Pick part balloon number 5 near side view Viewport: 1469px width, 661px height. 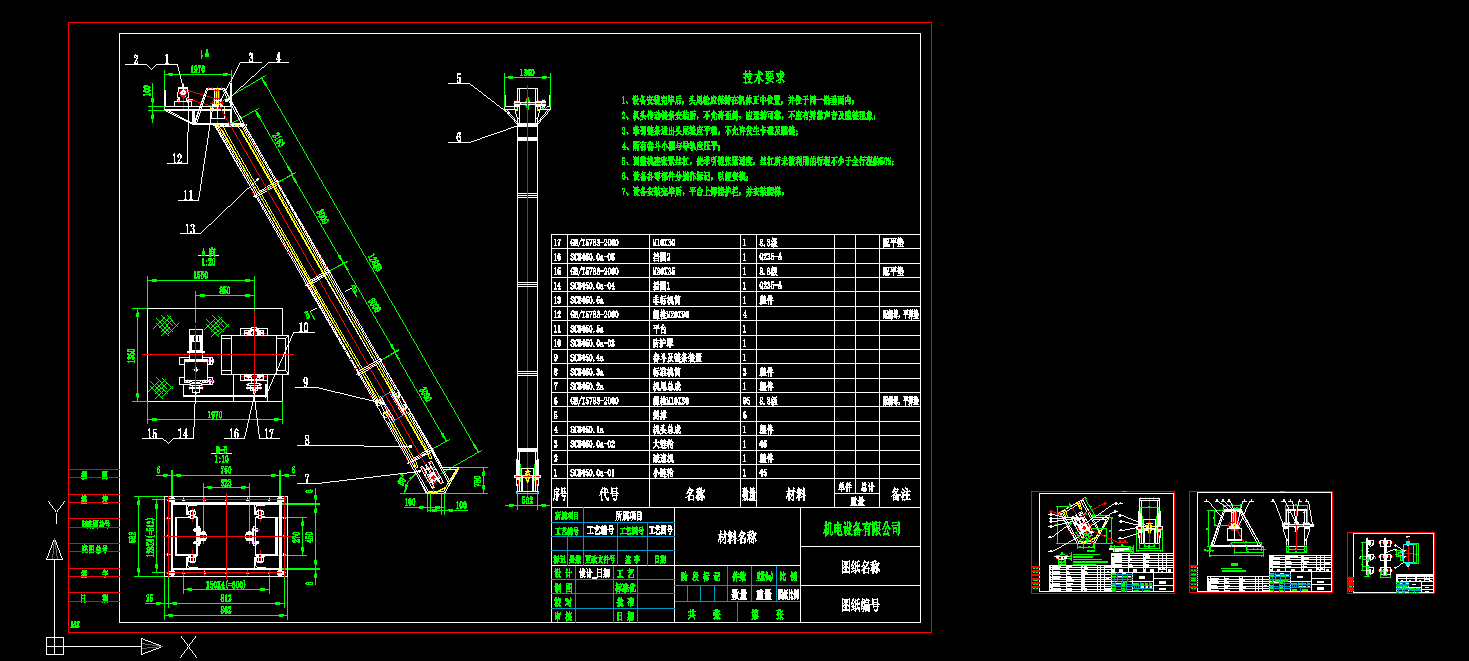pos(459,78)
